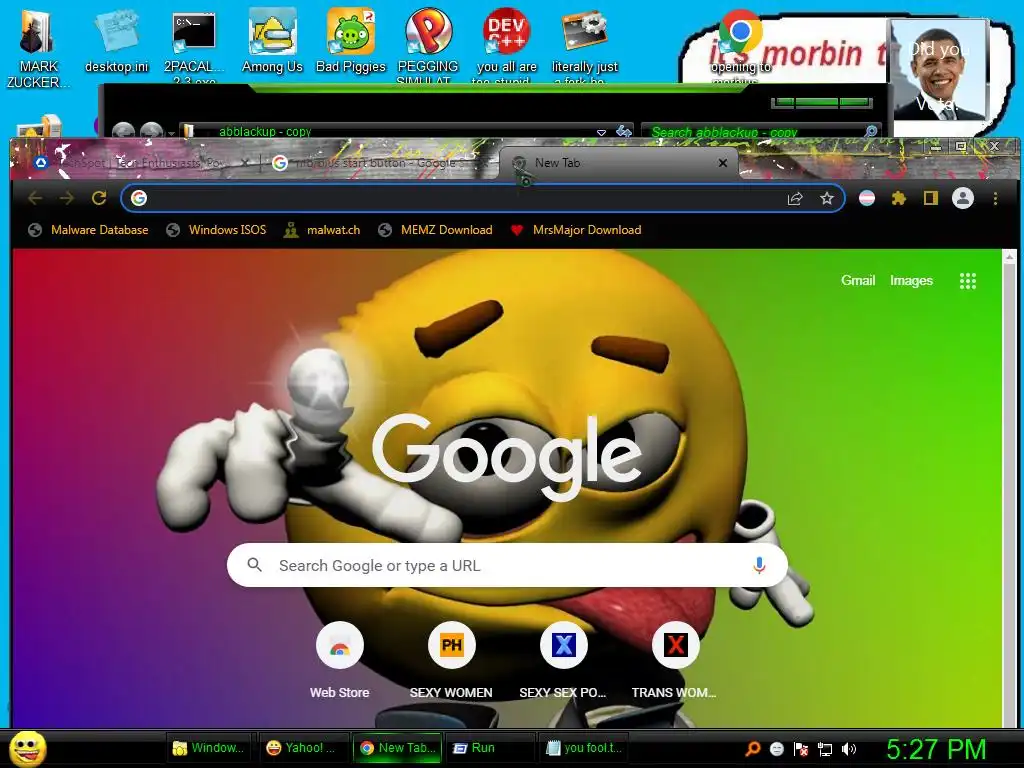1024x768 pixels.
Task: Switch to New Tab taskbar button
Action: coord(398,748)
